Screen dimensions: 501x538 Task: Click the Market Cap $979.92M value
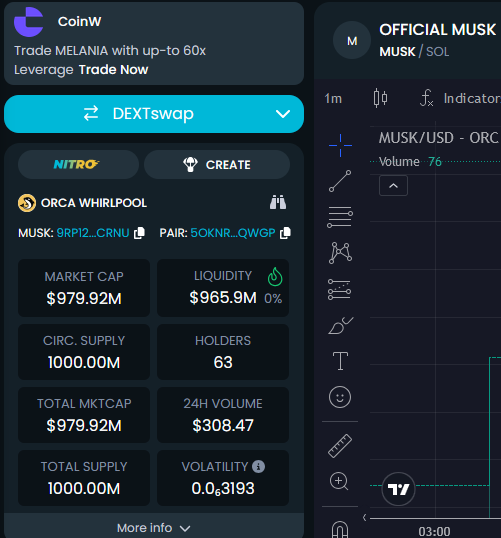tap(84, 298)
